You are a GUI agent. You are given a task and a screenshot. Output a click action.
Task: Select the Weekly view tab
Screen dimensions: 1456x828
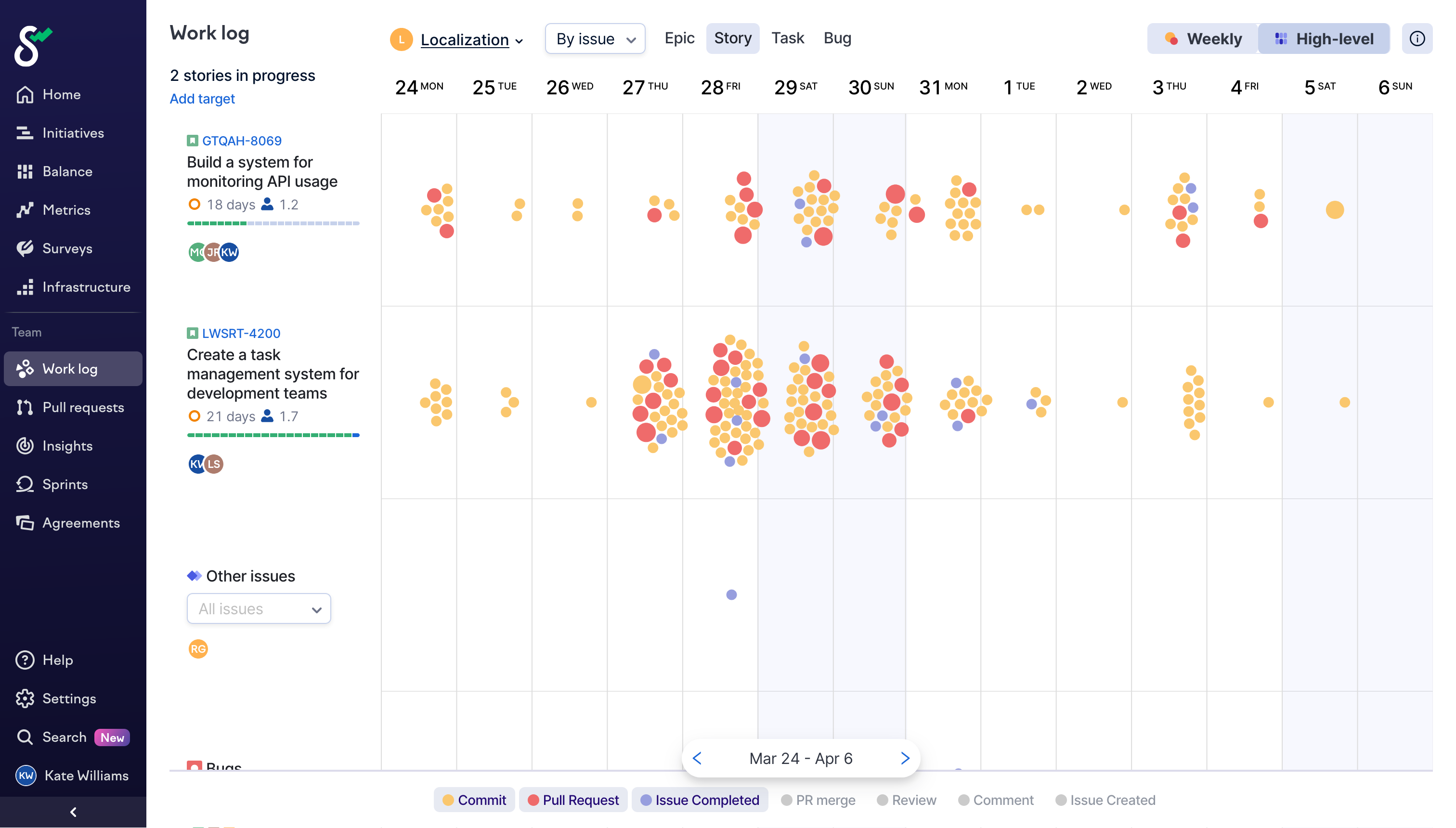1203,39
